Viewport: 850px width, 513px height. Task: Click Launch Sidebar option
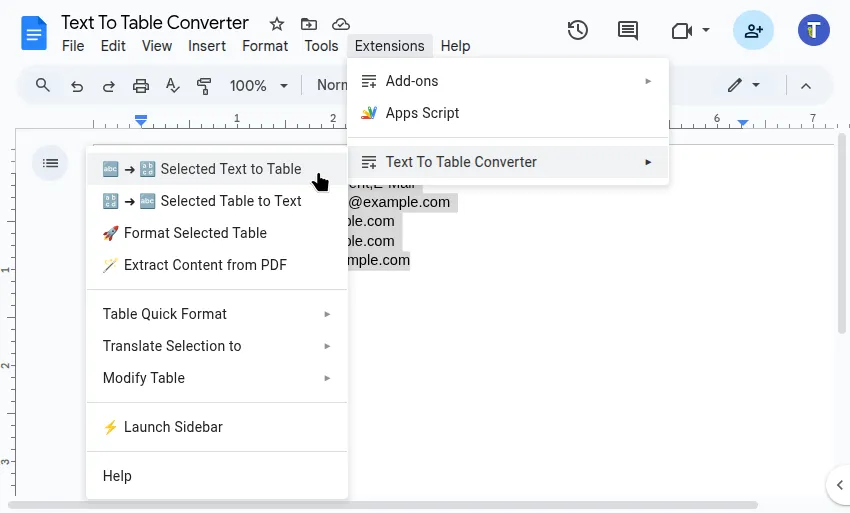tap(173, 427)
